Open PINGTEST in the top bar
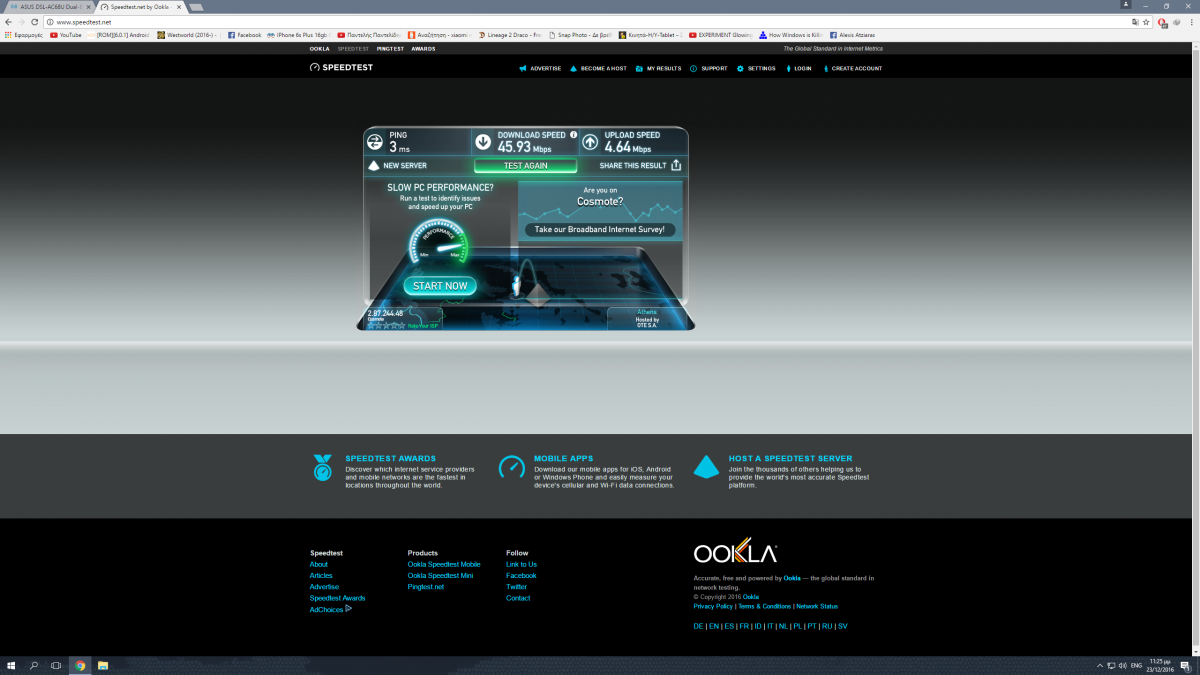The image size is (1200, 675). pos(391,48)
